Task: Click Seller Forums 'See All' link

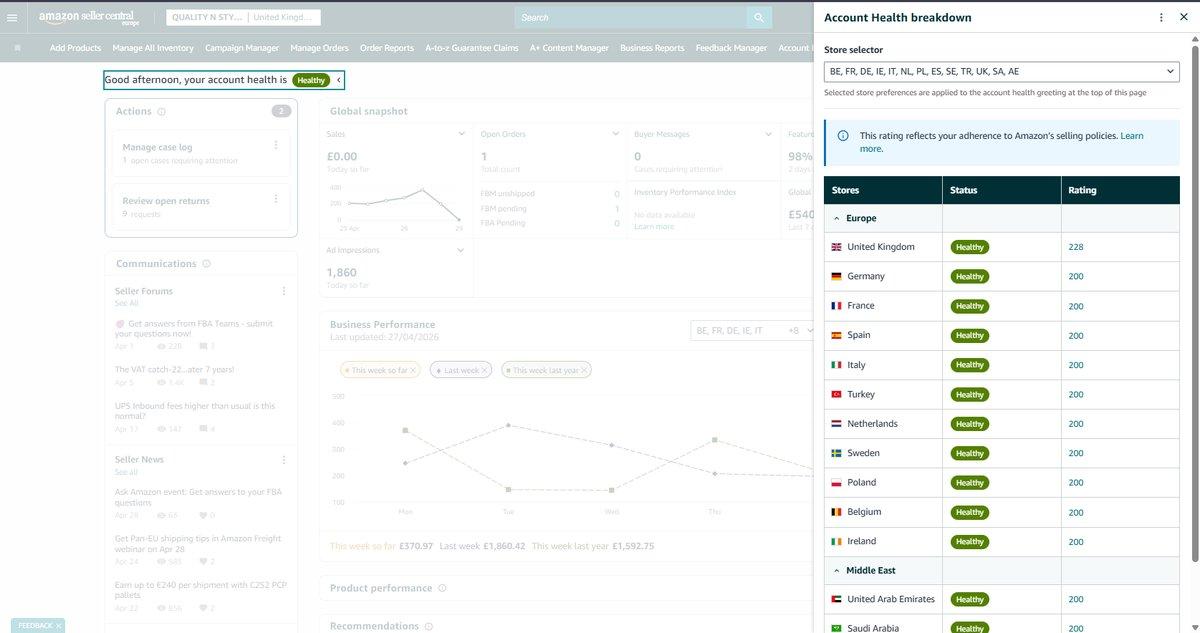Action: pos(126,303)
